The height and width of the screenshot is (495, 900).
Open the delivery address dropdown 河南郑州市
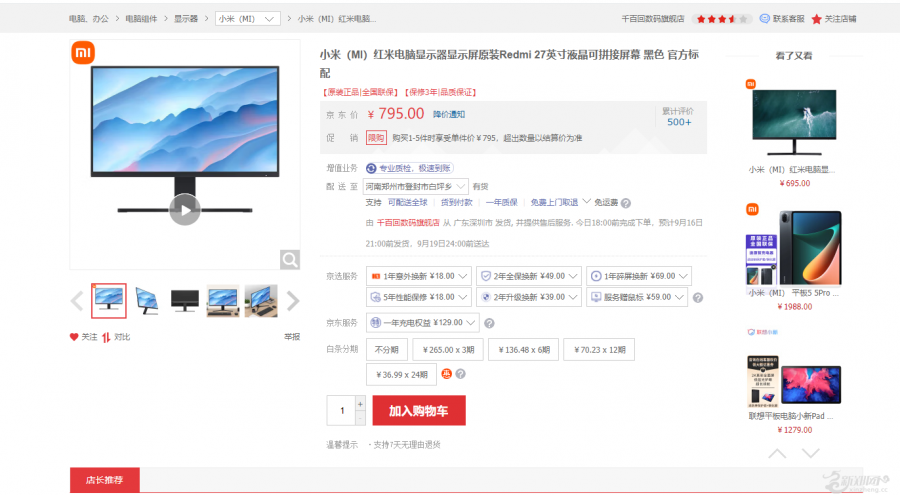click(415, 187)
